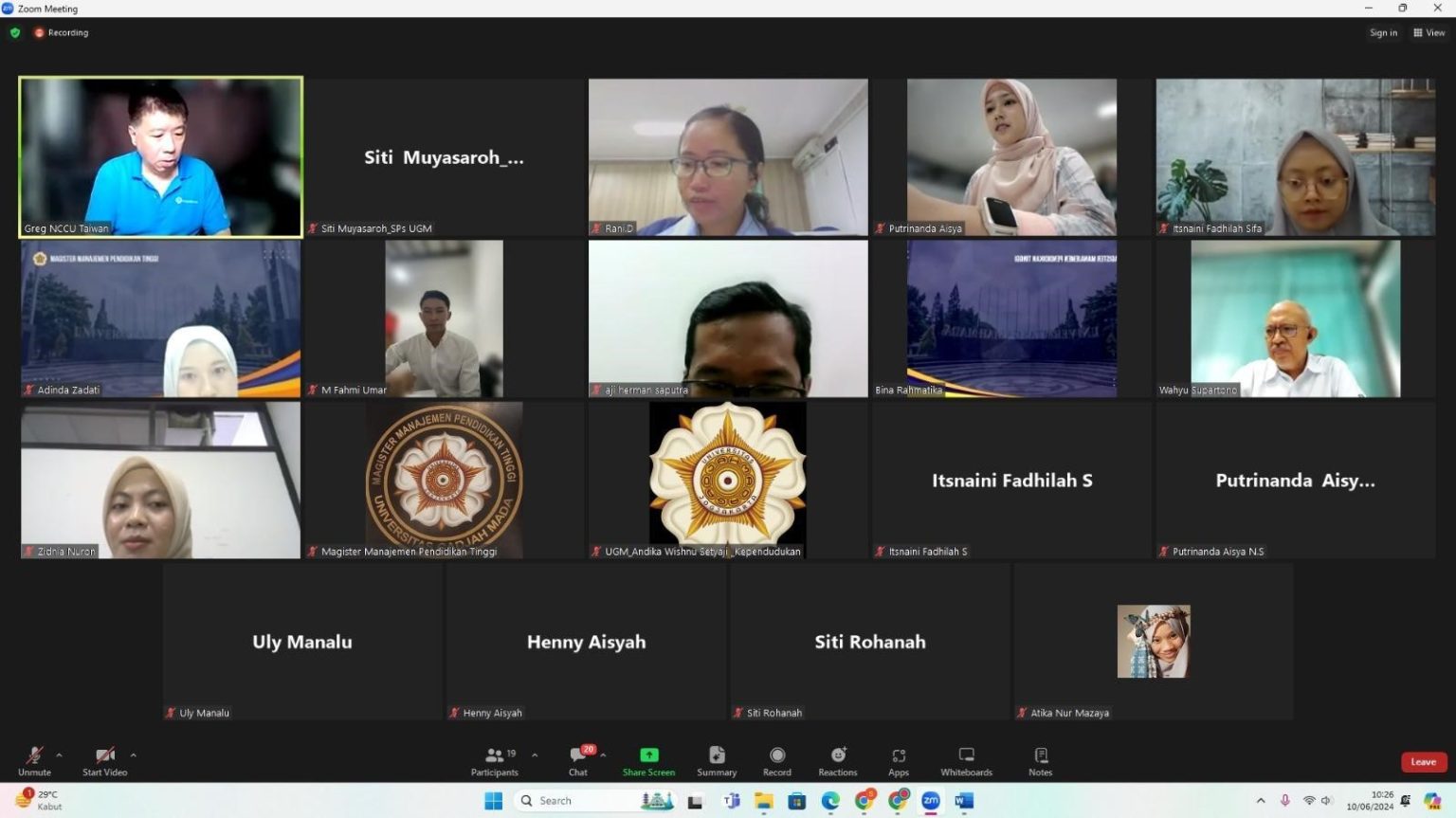The width and height of the screenshot is (1456, 818).
Task: Click the Sign in link
Action: pyautogui.click(x=1383, y=32)
